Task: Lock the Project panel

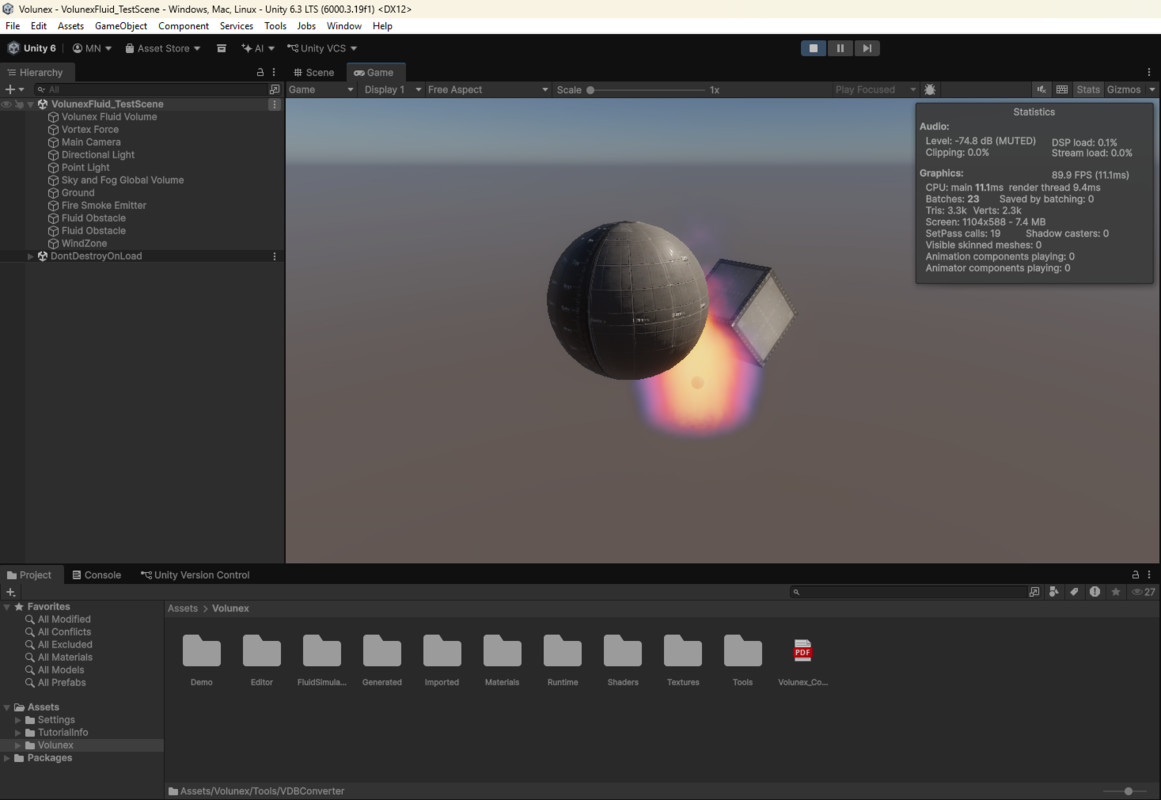Action: click(1135, 575)
